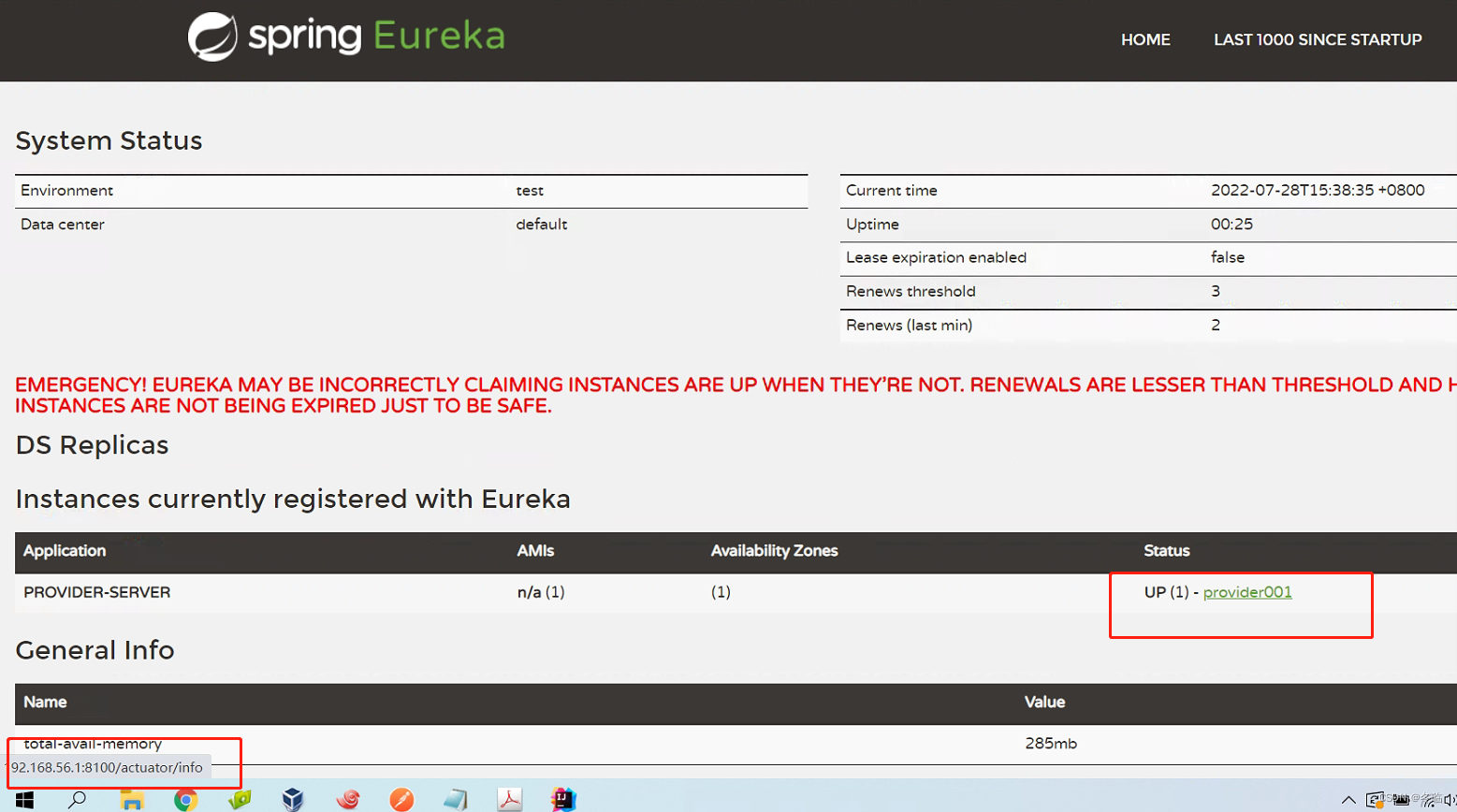Click the Value column header in General Info
Viewport: 1457px width, 812px height.
click(x=1044, y=702)
